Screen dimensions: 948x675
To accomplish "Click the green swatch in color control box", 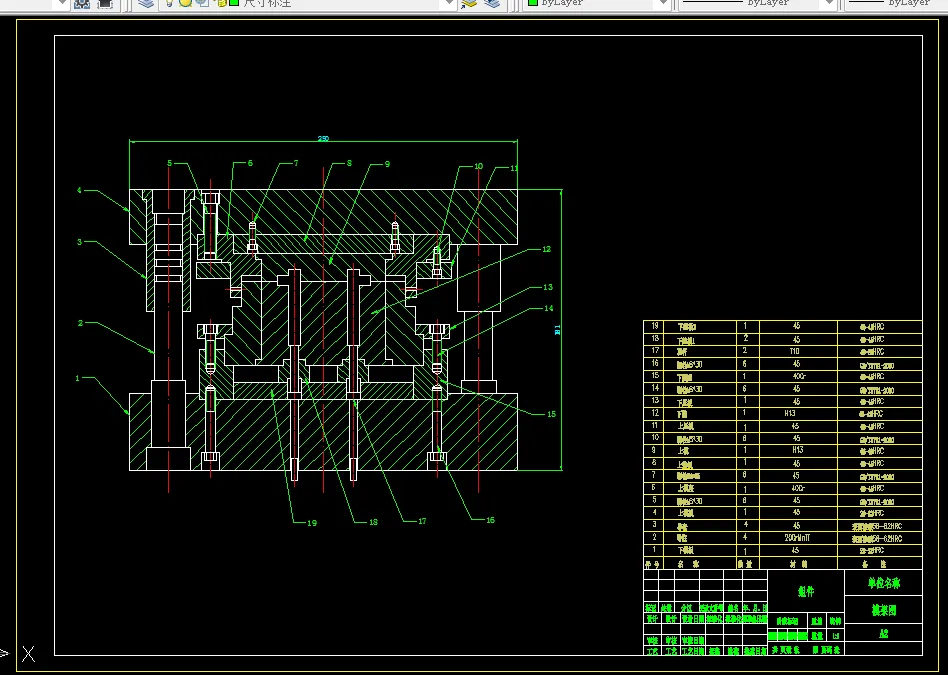I will 533,2.
